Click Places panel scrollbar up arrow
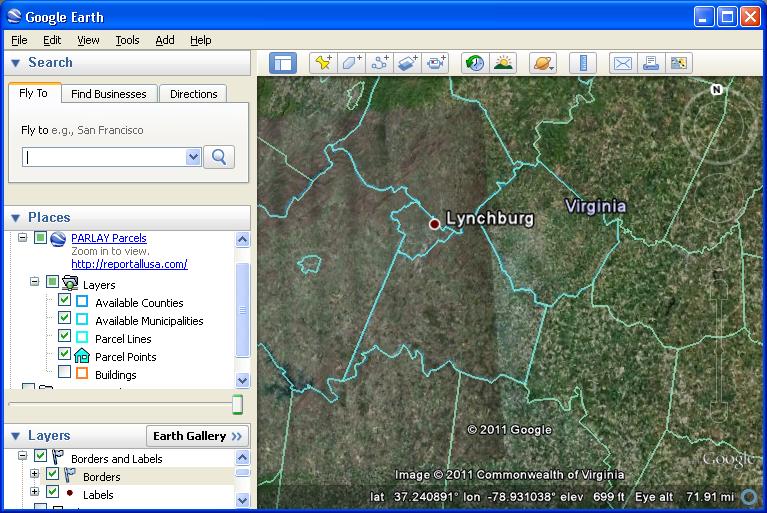The width and height of the screenshot is (767, 513). 243,239
